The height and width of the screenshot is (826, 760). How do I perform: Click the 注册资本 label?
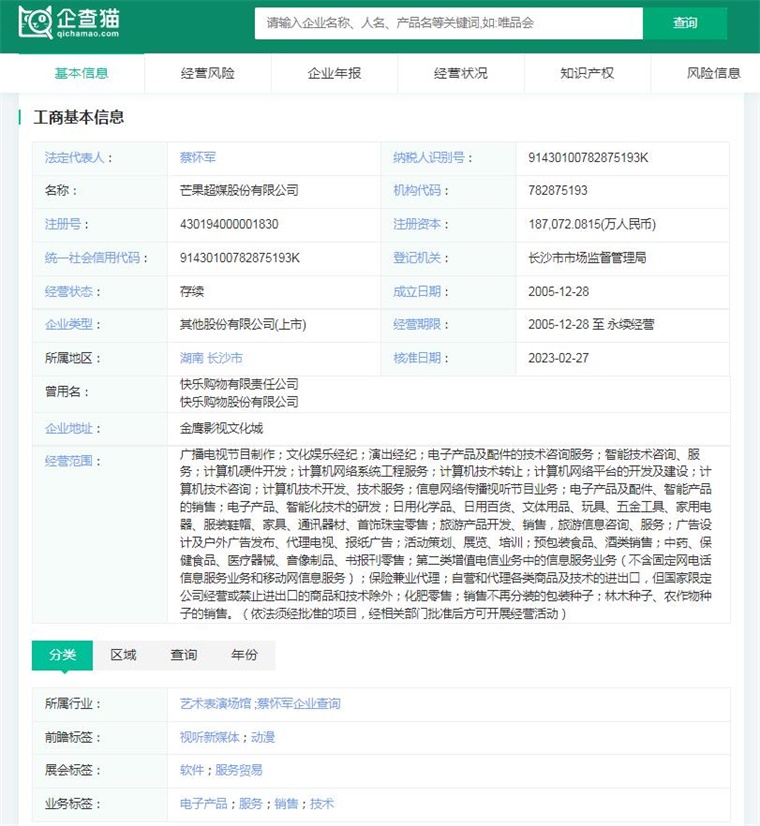pyautogui.click(x=417, y=224)
